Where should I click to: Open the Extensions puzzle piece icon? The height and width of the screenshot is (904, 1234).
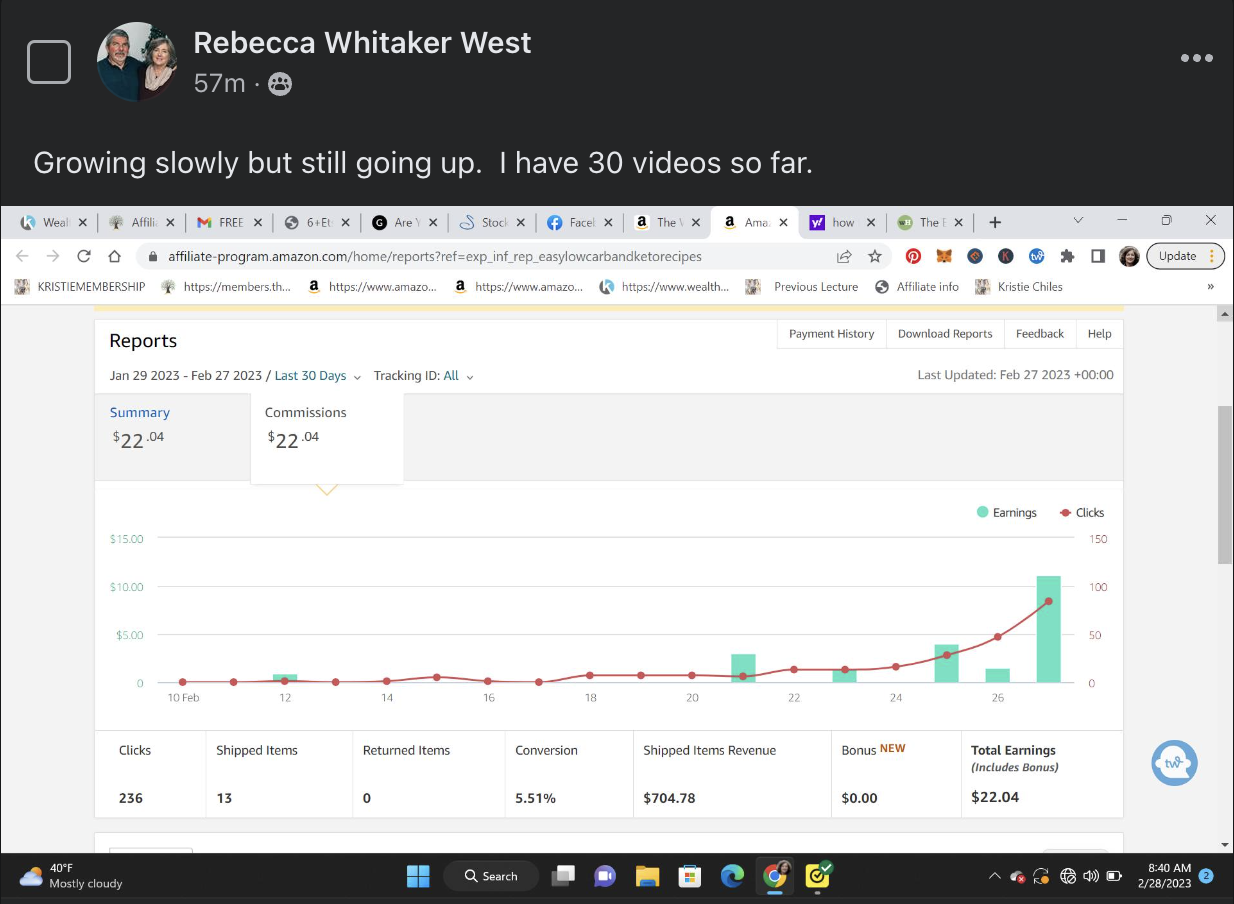pos(1067,256)
